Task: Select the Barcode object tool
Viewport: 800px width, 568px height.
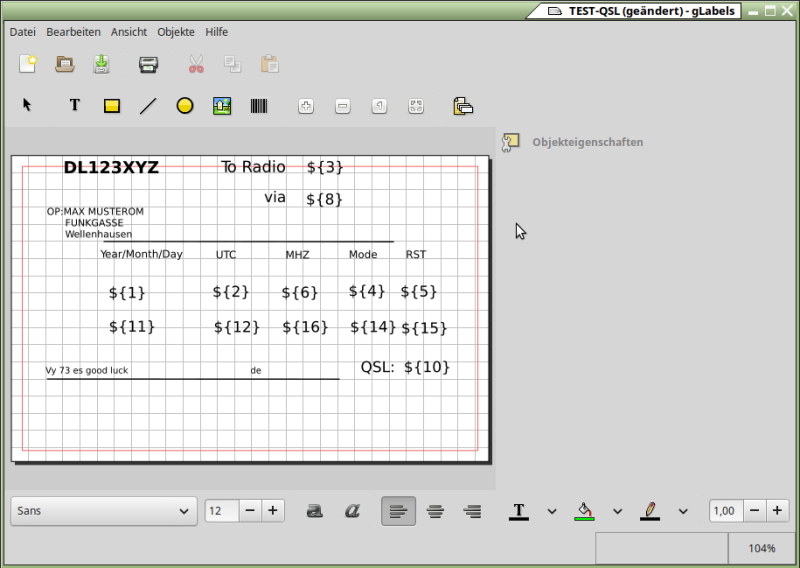Action: [x=259, y=105]
